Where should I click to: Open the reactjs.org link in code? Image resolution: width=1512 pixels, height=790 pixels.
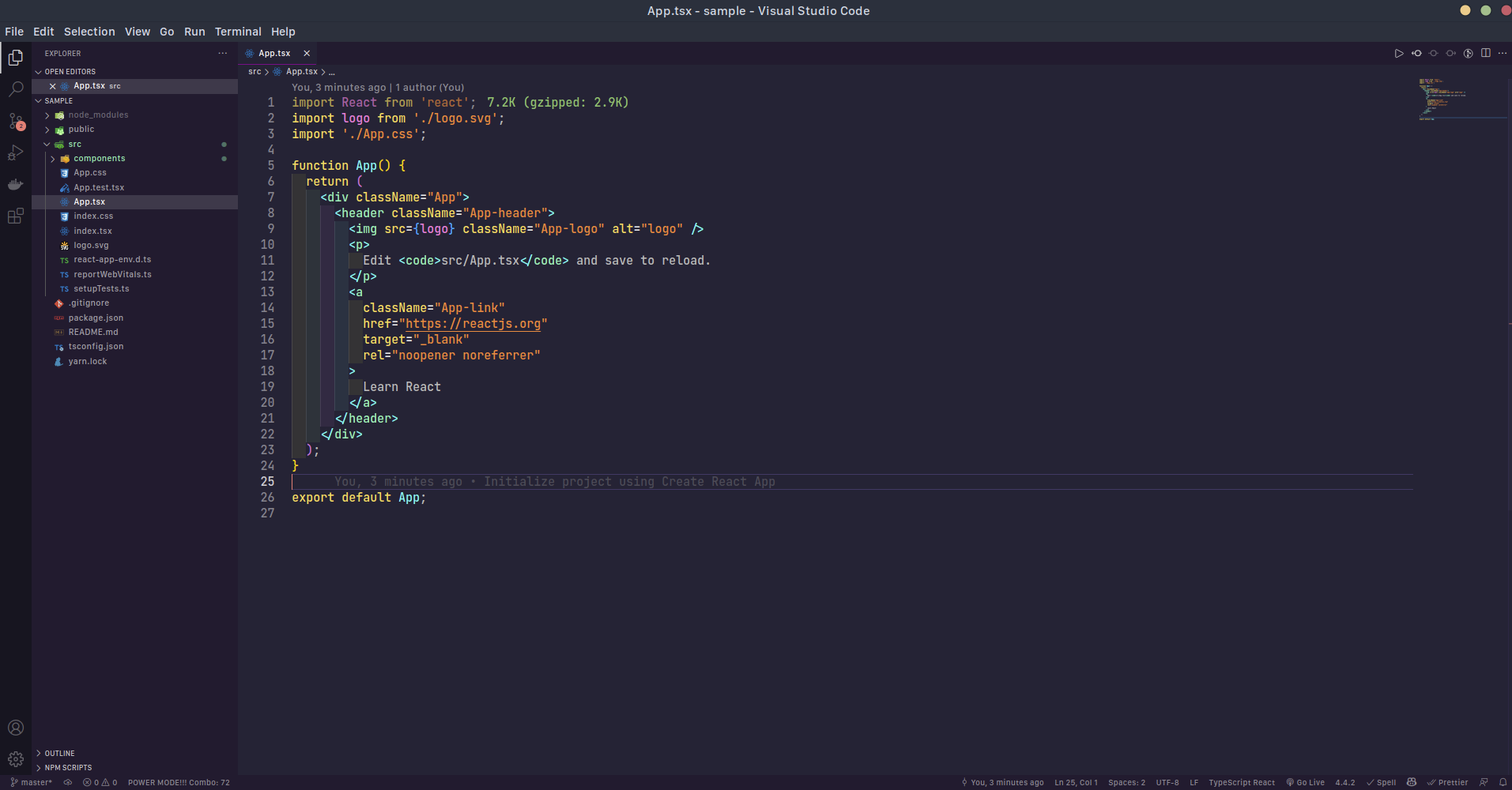(x=473, y=324)
